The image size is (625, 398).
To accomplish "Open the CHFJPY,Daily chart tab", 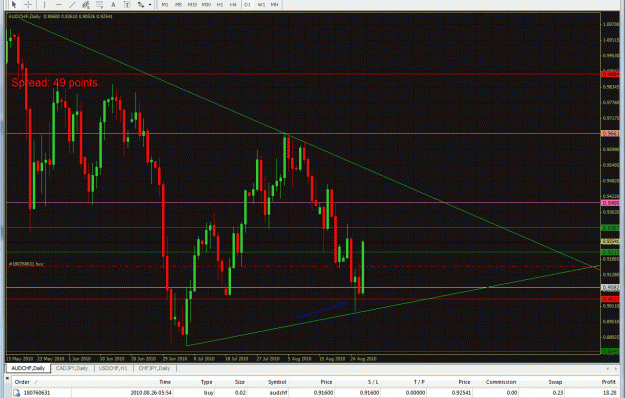I will (154, 368).
